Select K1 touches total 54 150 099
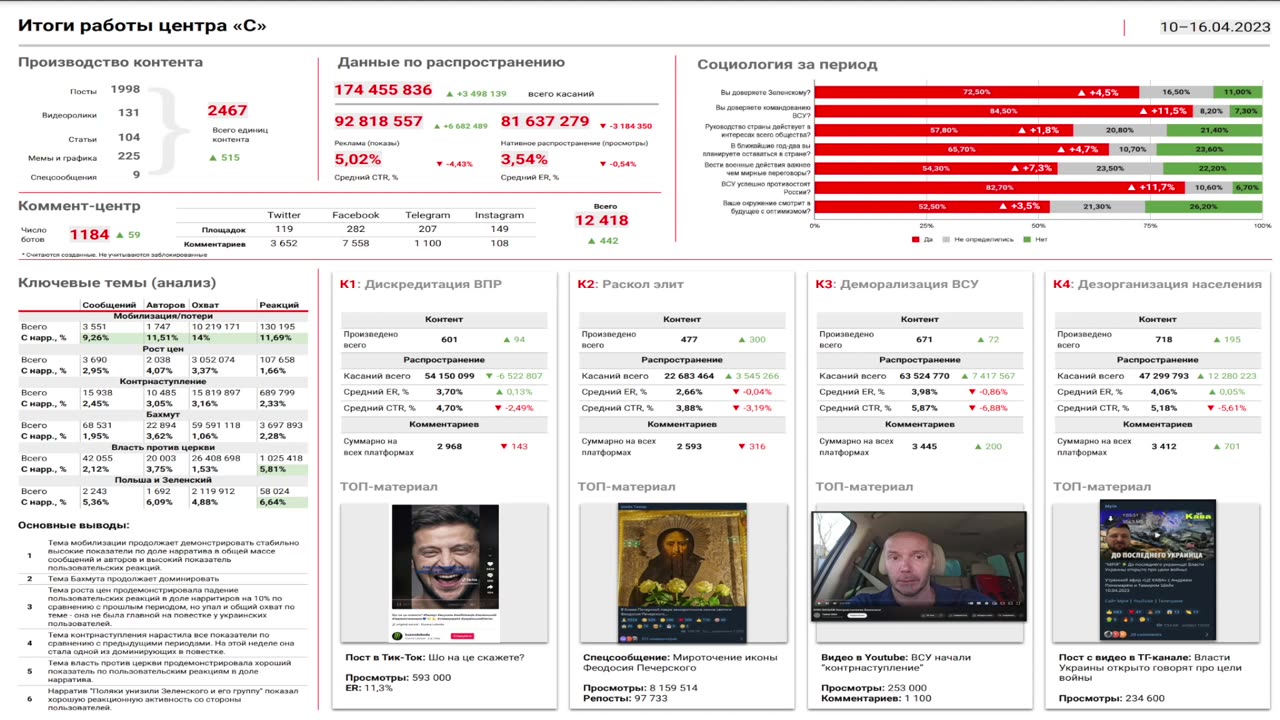The width and height of the screenshot is (1280, 720). tap(450, 376)
